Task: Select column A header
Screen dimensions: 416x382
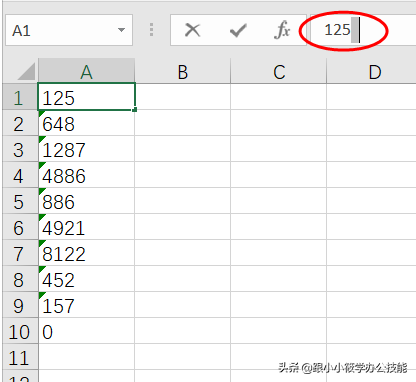Action: 86,71
